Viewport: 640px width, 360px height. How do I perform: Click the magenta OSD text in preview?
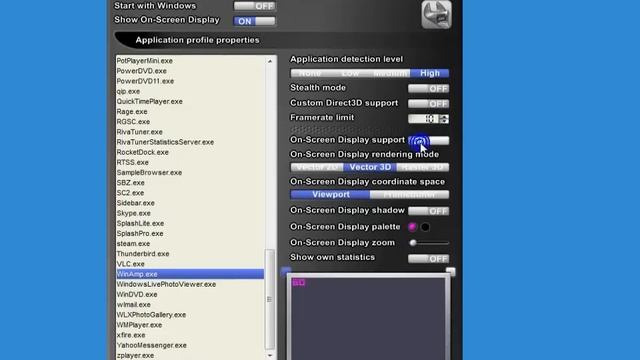[x=298, y=282]
